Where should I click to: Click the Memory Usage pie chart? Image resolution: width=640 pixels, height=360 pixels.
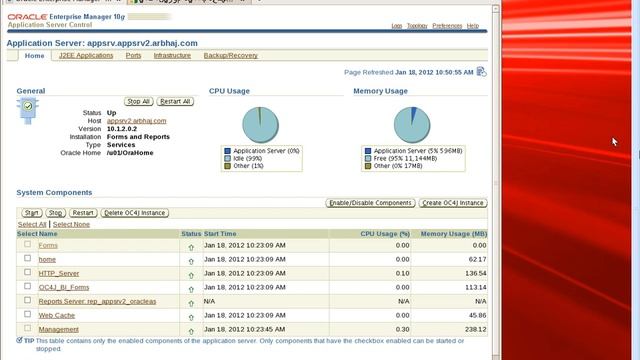click(412, 125)
